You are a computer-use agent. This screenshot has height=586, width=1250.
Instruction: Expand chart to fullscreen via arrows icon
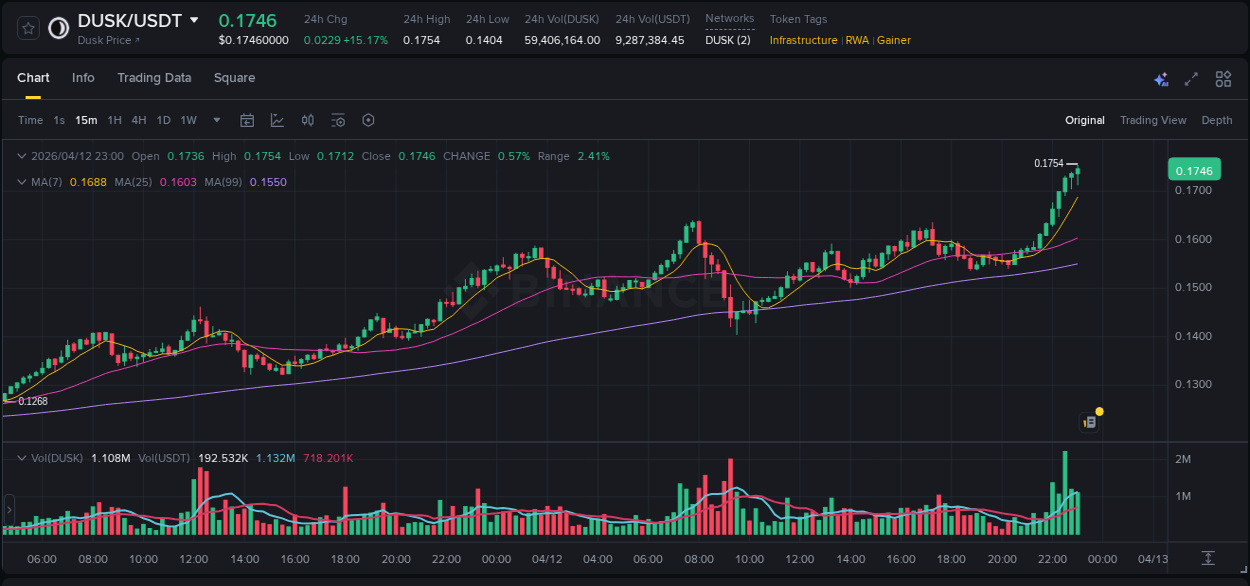coord(1190,78)
